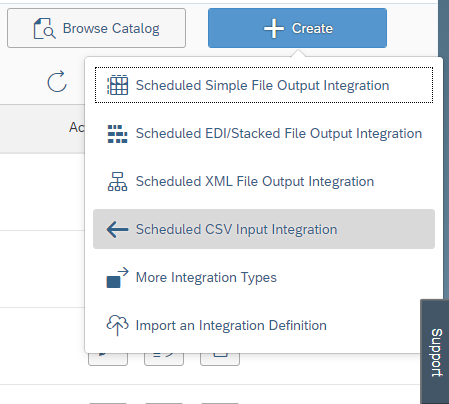This screenshot has height=404, width=449.
Task: Choose Scheduled CSV Input Integration entry
Action: (x=264, y=229)
